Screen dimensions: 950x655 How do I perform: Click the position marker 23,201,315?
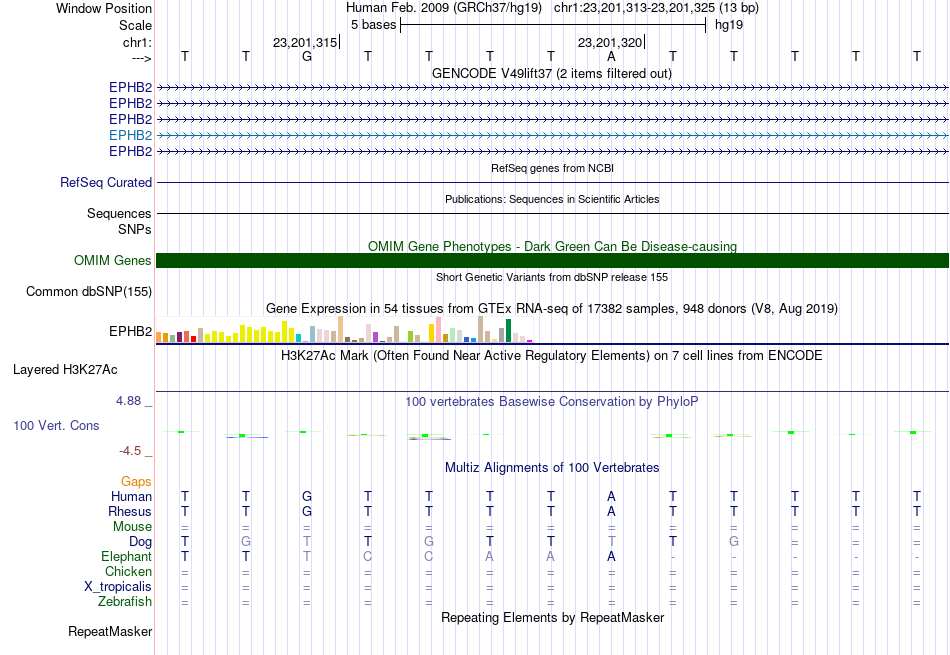pyautogui.click(x=305, y=42)
